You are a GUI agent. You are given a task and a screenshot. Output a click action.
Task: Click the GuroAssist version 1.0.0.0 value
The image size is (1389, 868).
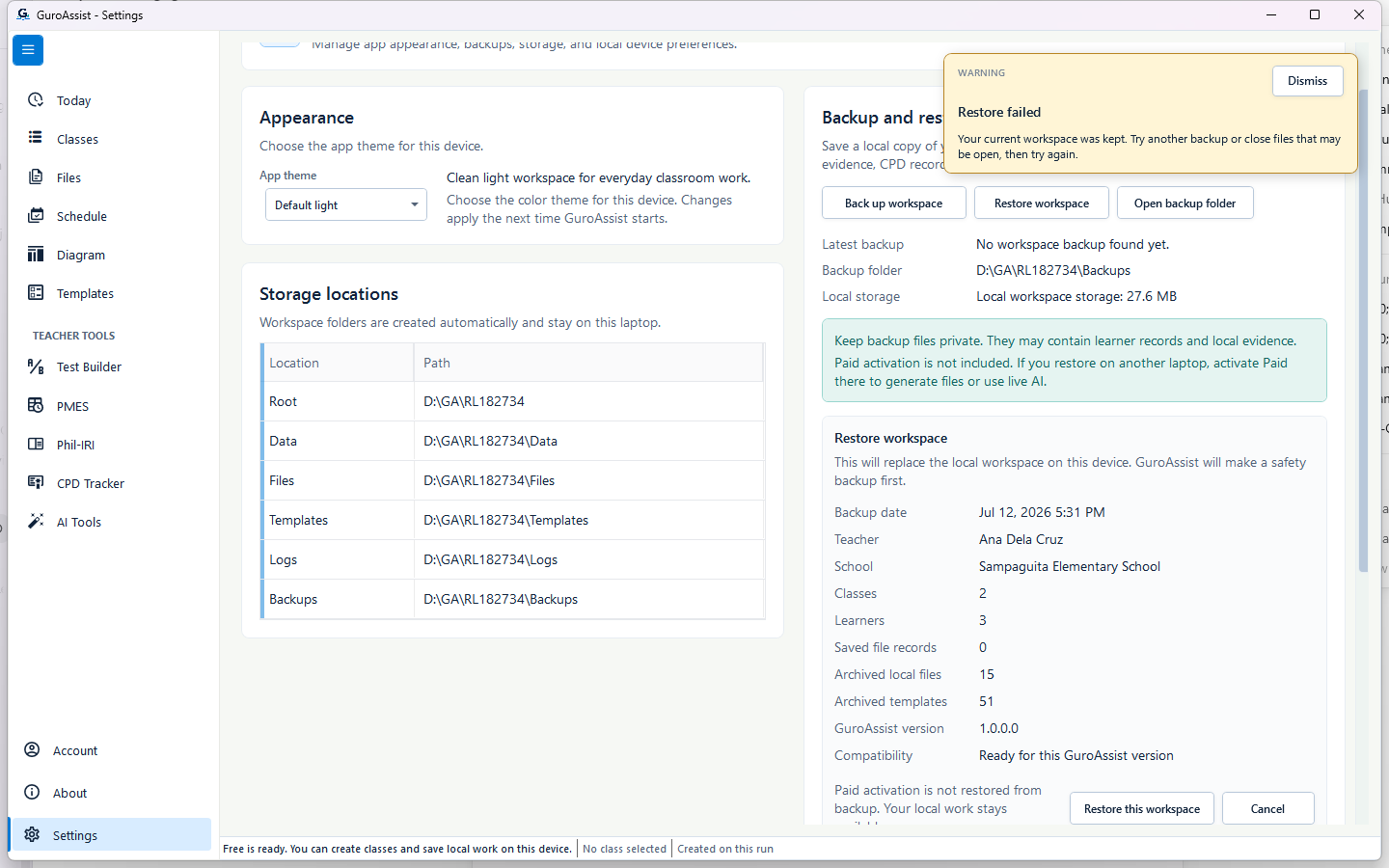(998, 728)
